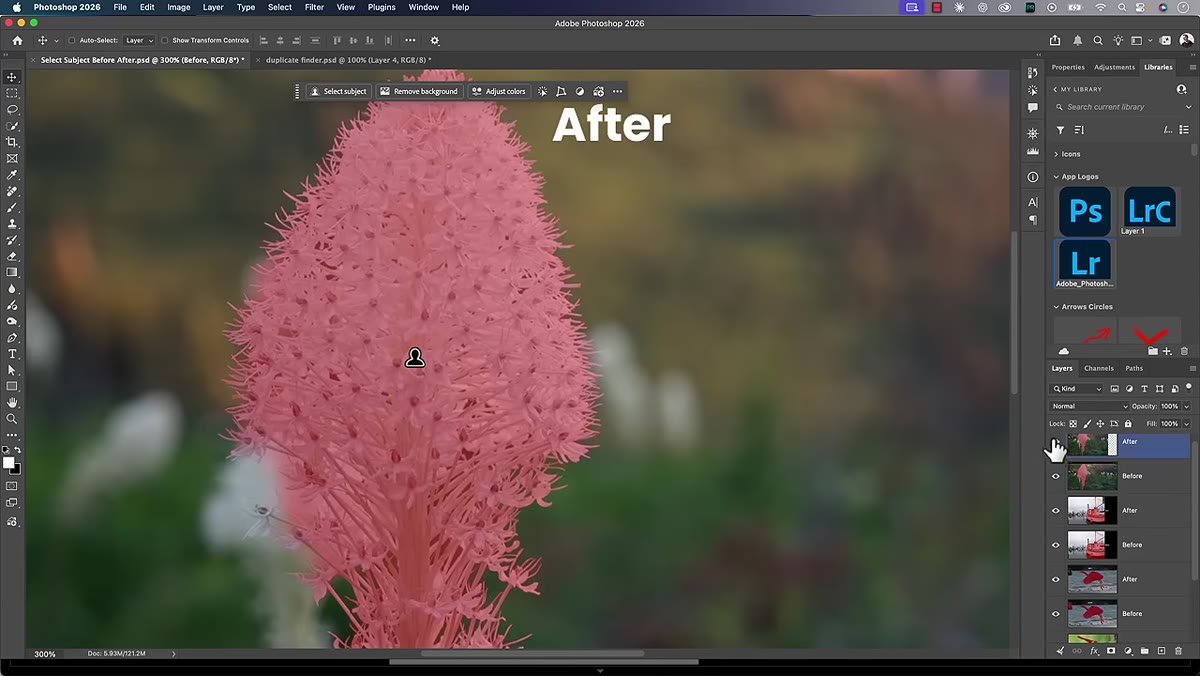
Task: Open the Kind filter dropdown
Action: 1077,389
